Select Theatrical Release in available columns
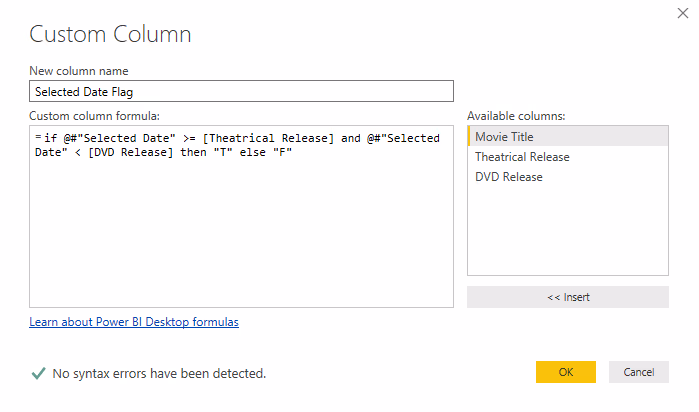The width and height of the screenshot is (699, 412). [x=568, y=157]
